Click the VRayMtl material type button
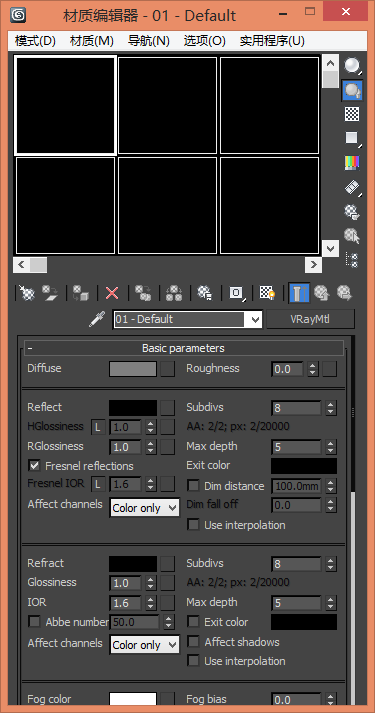Screen dimensions: 375x713 tap(310, 319)
